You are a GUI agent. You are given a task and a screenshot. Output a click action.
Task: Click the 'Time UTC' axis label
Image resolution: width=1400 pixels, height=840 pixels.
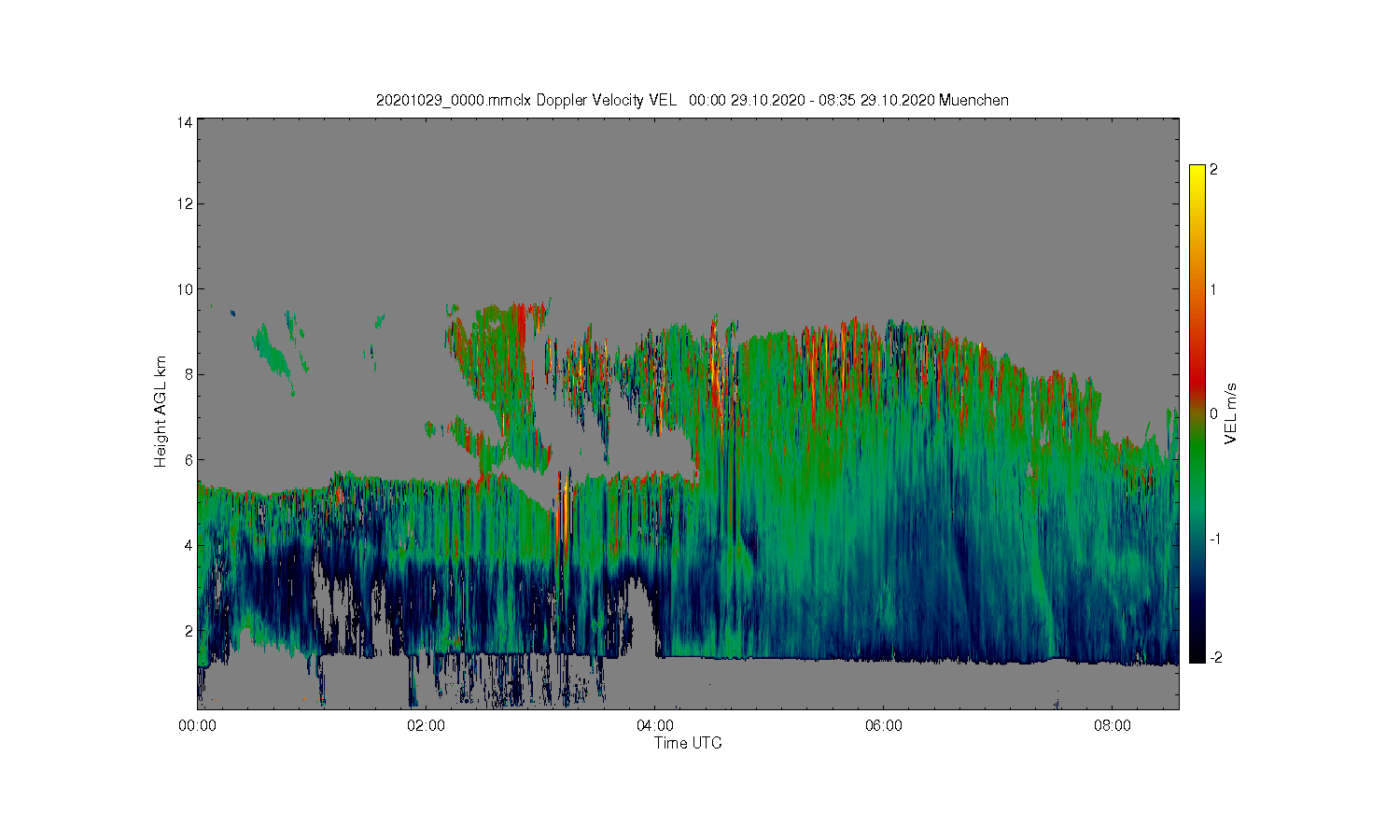coord(688,744)
